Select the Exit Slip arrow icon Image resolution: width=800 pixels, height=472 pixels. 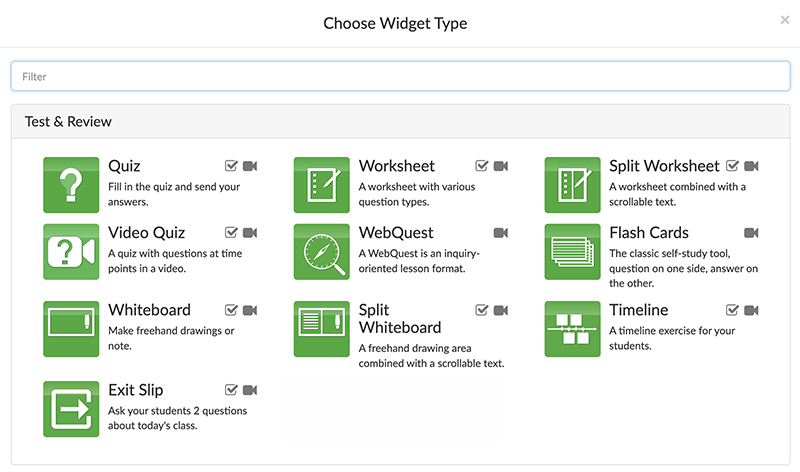(72, 408)
